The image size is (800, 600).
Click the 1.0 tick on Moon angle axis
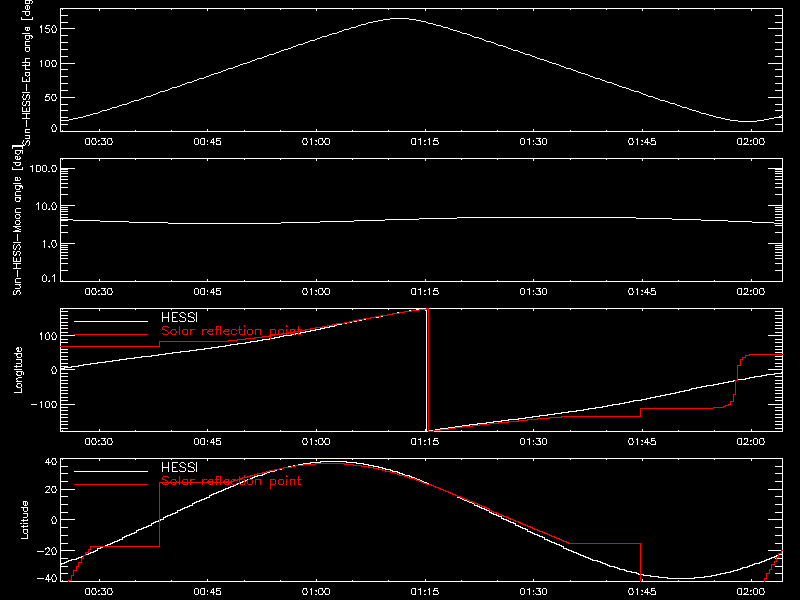[48, 244]
